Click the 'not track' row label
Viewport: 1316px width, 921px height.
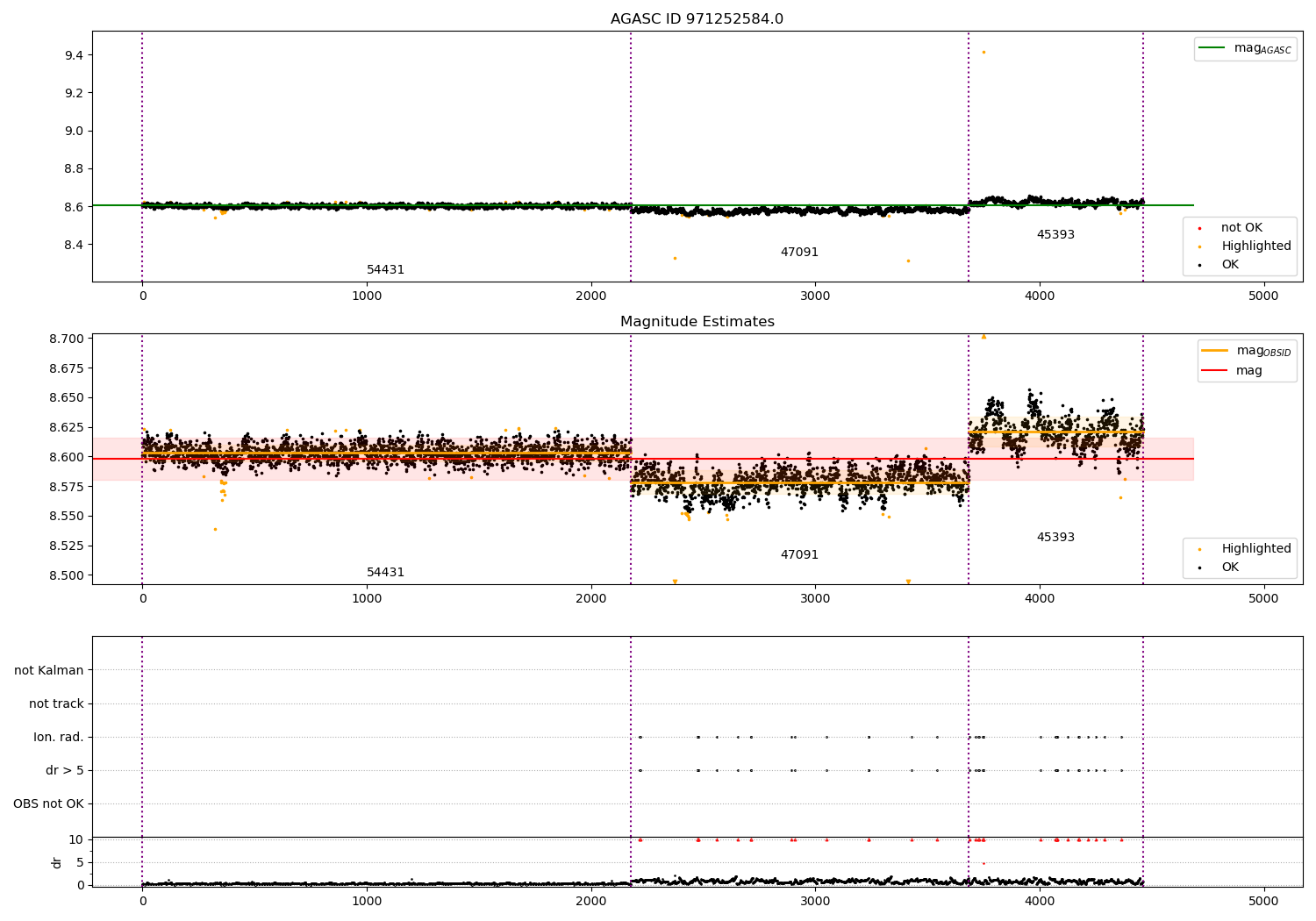coord(56,704)
